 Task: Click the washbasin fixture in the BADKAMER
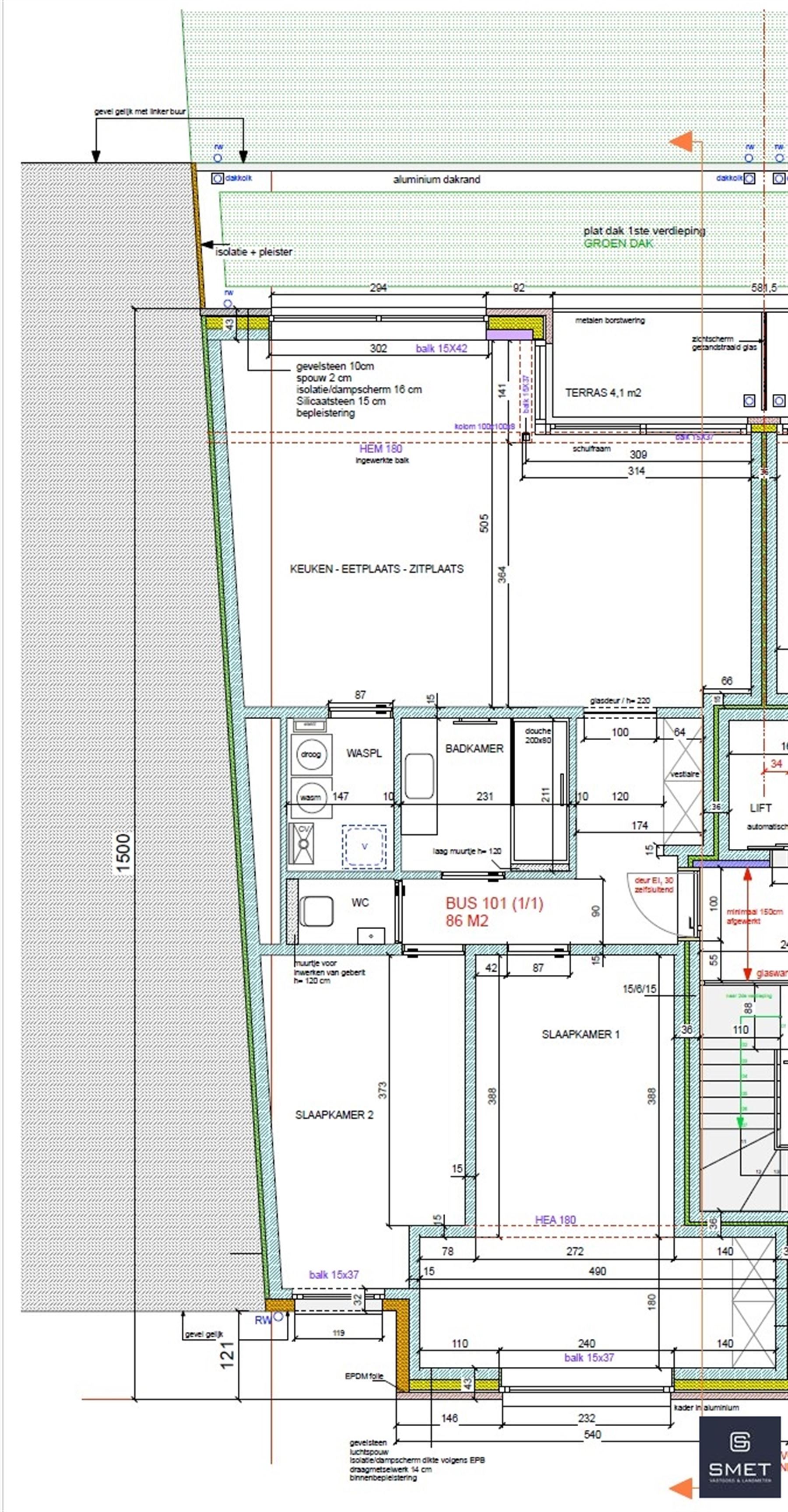coord(419,776)
